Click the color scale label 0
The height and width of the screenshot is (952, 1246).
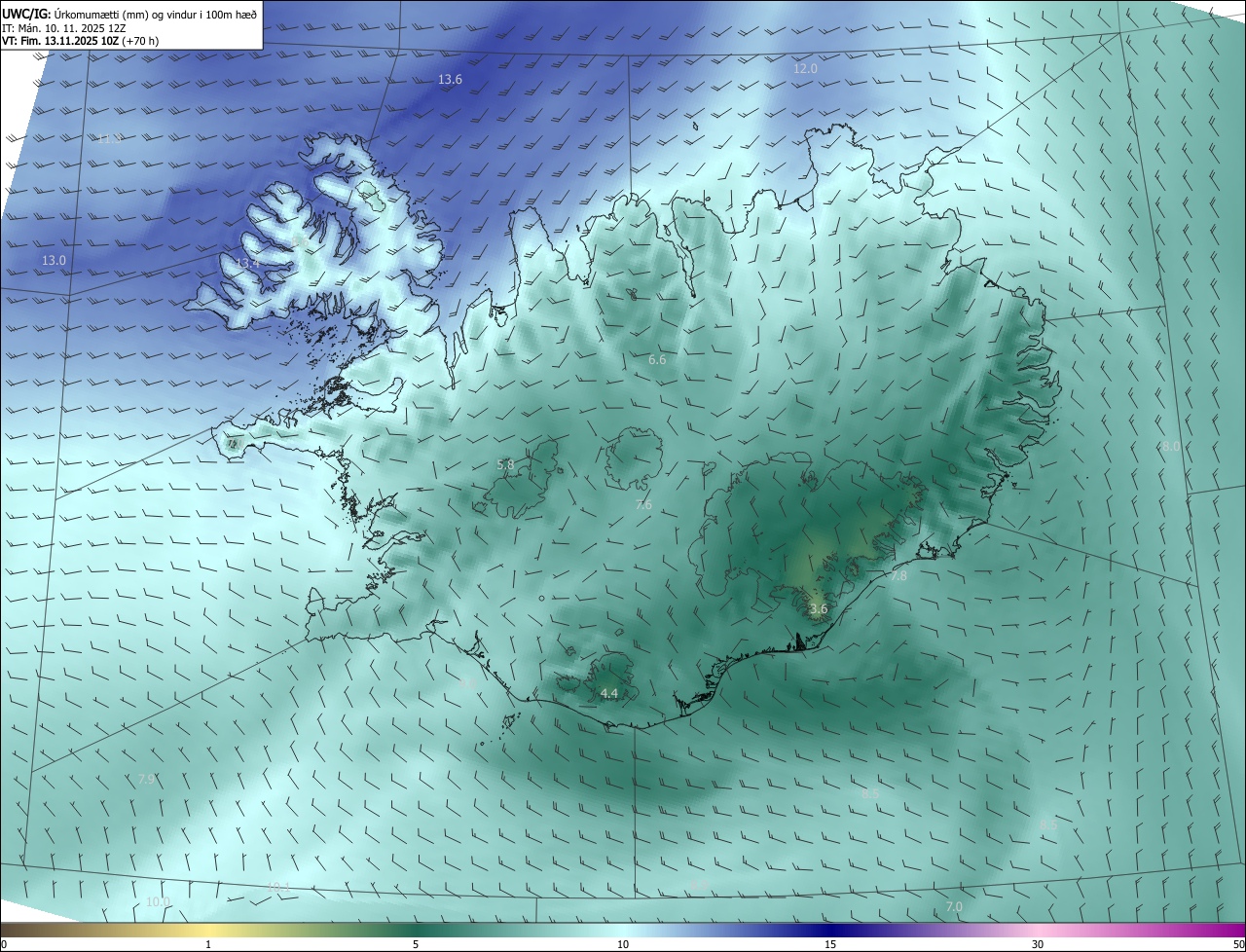(4, 944)
